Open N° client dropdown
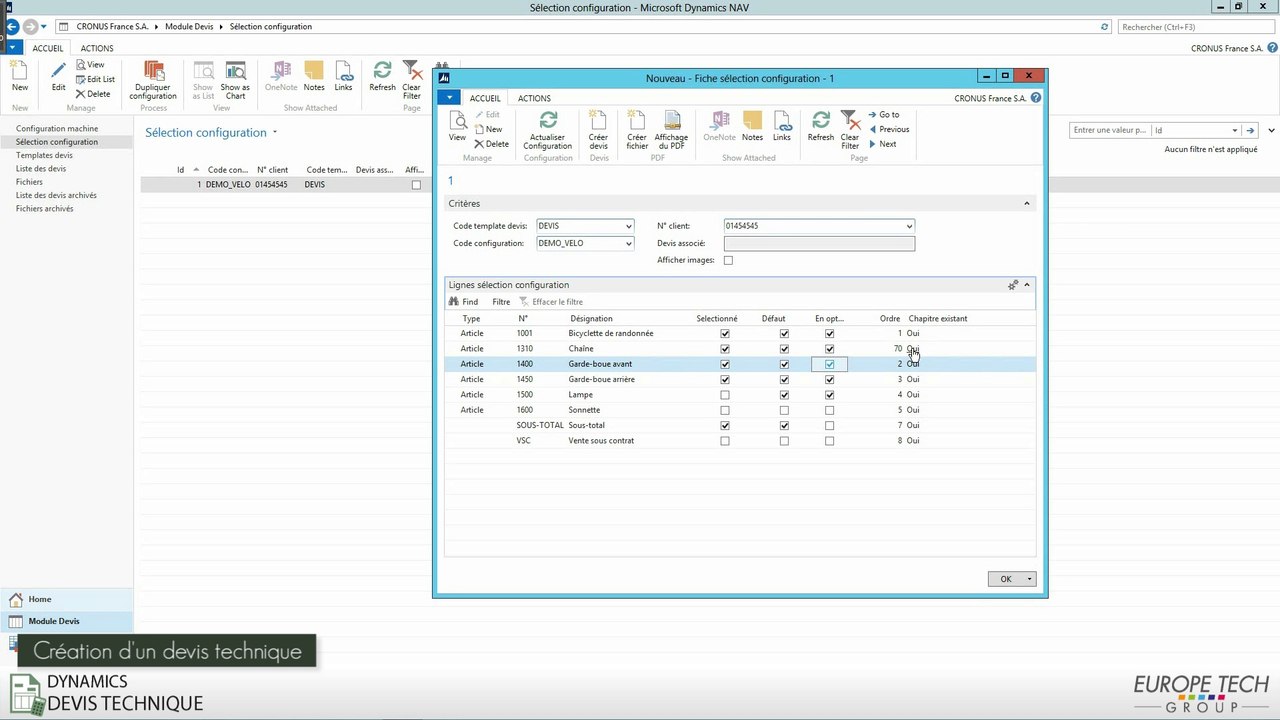Screen dimensions: 1280x720 [x=909, y=226]
